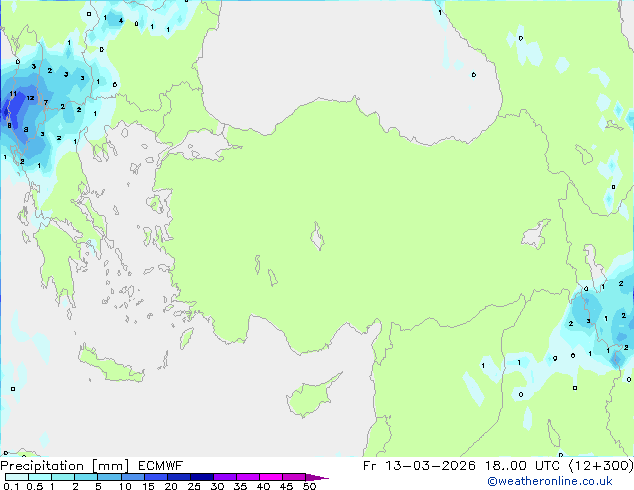Click the 5 to 10 mm legend color cell
The height and width of the screenshot is (490, 634).
pyautogui.click(x=109, y=477)
